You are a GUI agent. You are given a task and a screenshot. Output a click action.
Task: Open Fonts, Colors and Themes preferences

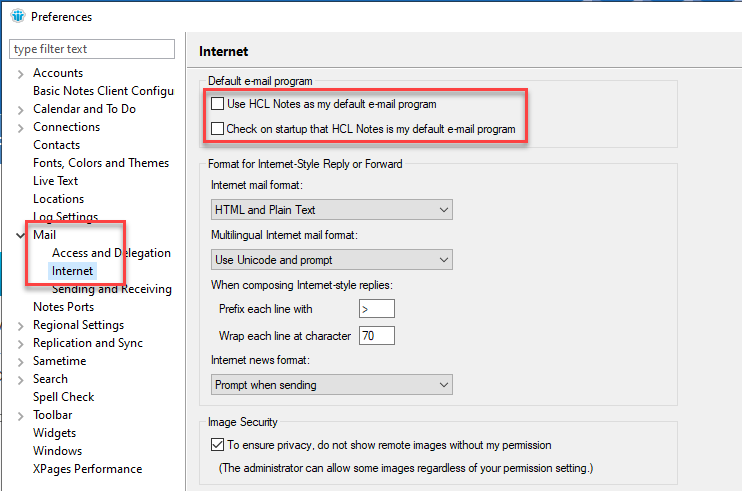click(101, 163)
